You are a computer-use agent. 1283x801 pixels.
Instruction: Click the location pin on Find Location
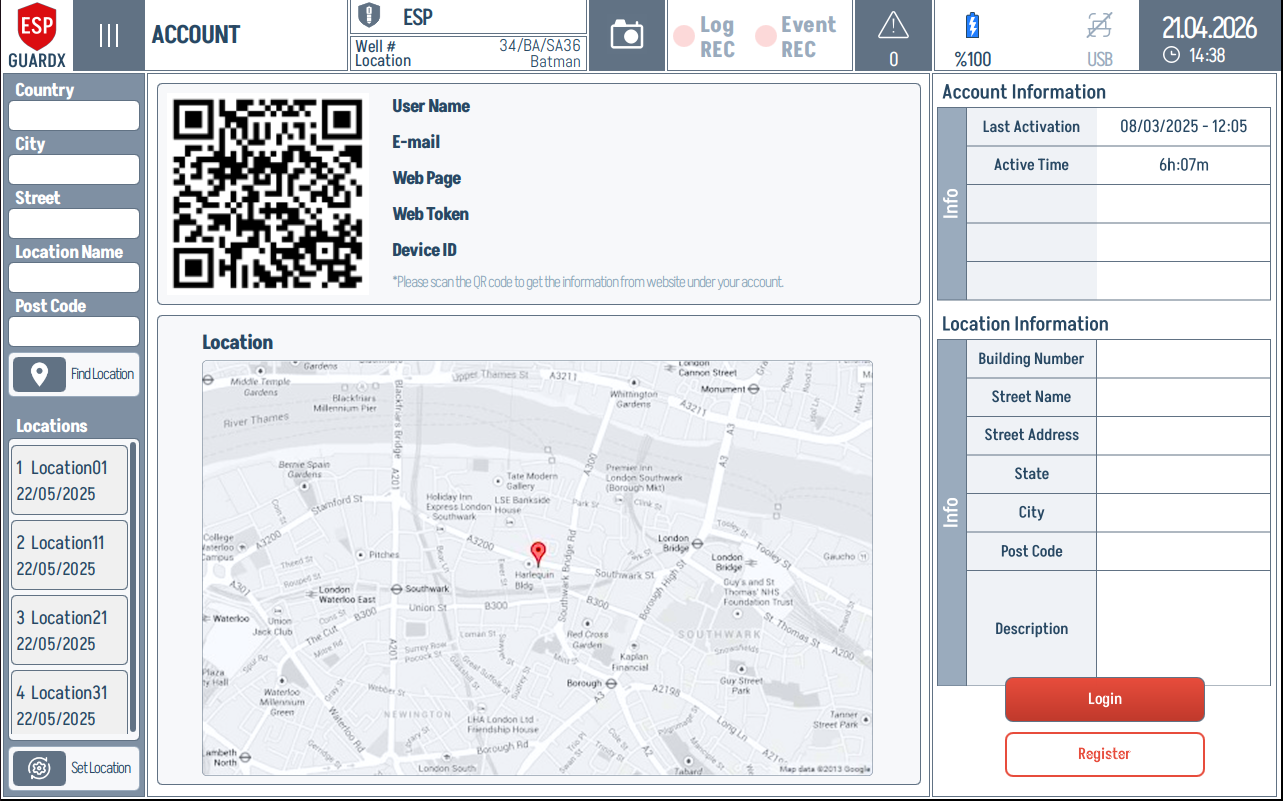38,374
